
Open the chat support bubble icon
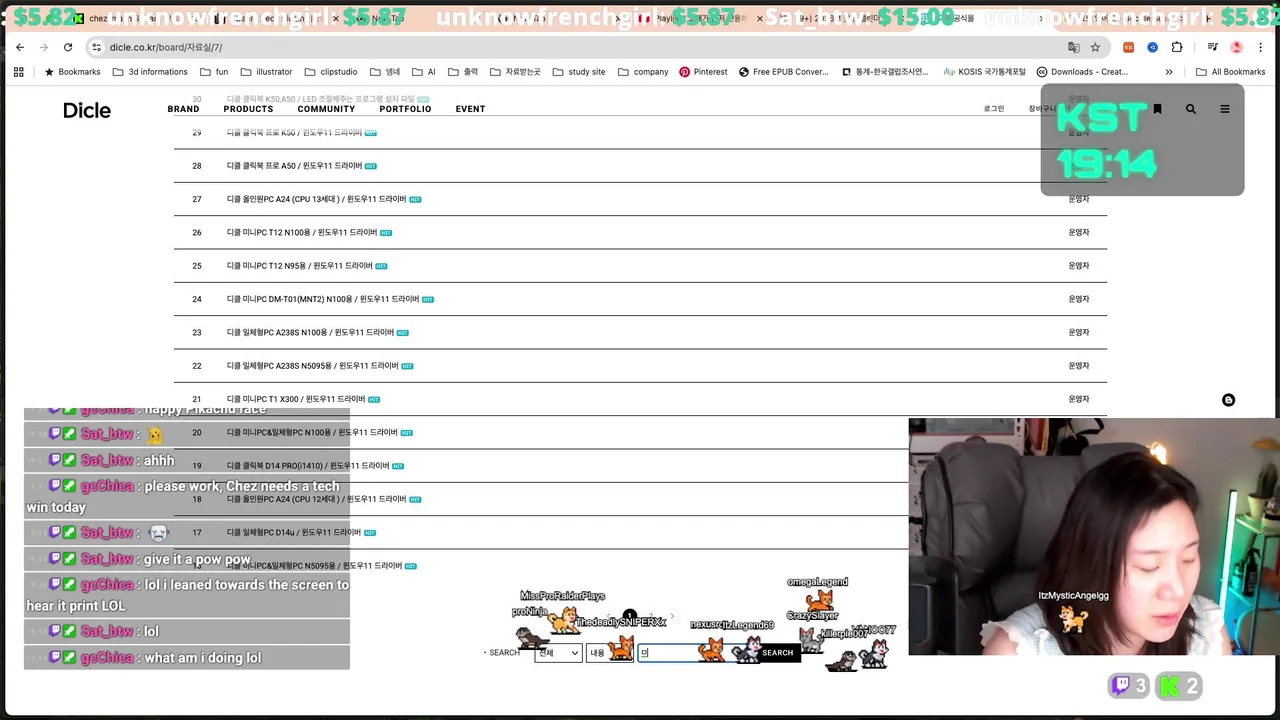point(1228,400)
